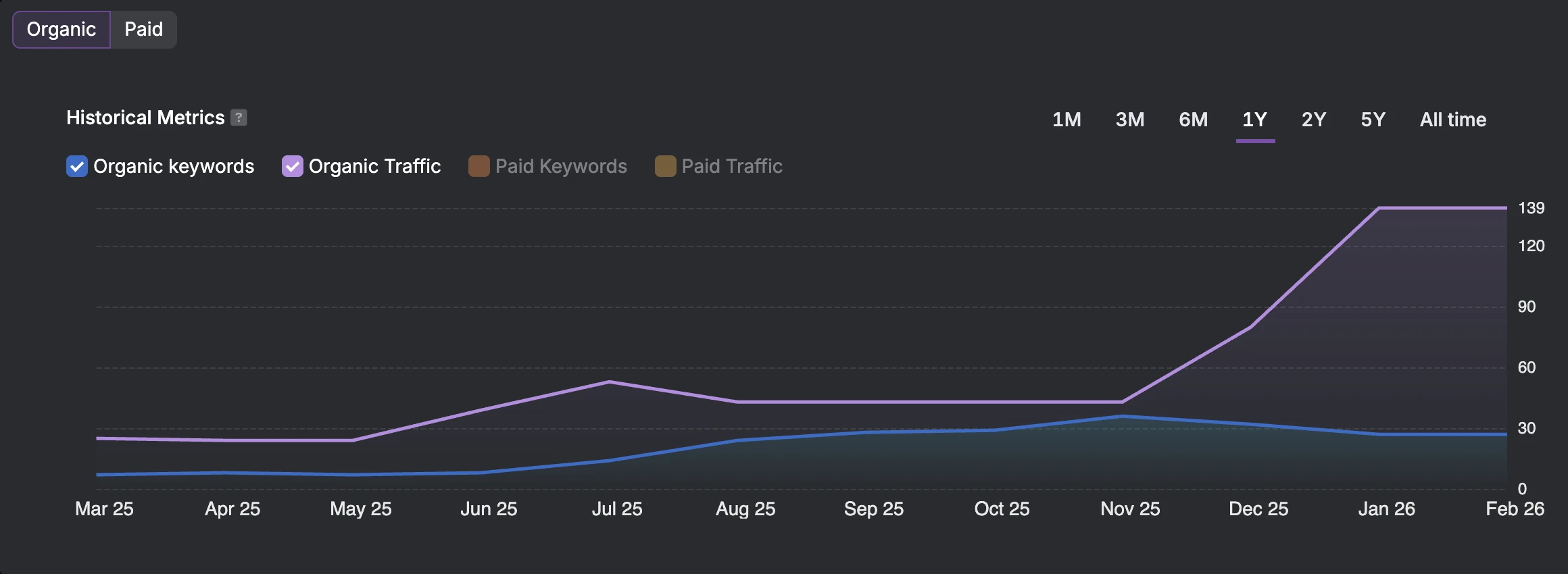Click Organic Traffic peak at Jan 26
Viewport: 1568px width, 574px height.
(x=1379, y=208)
